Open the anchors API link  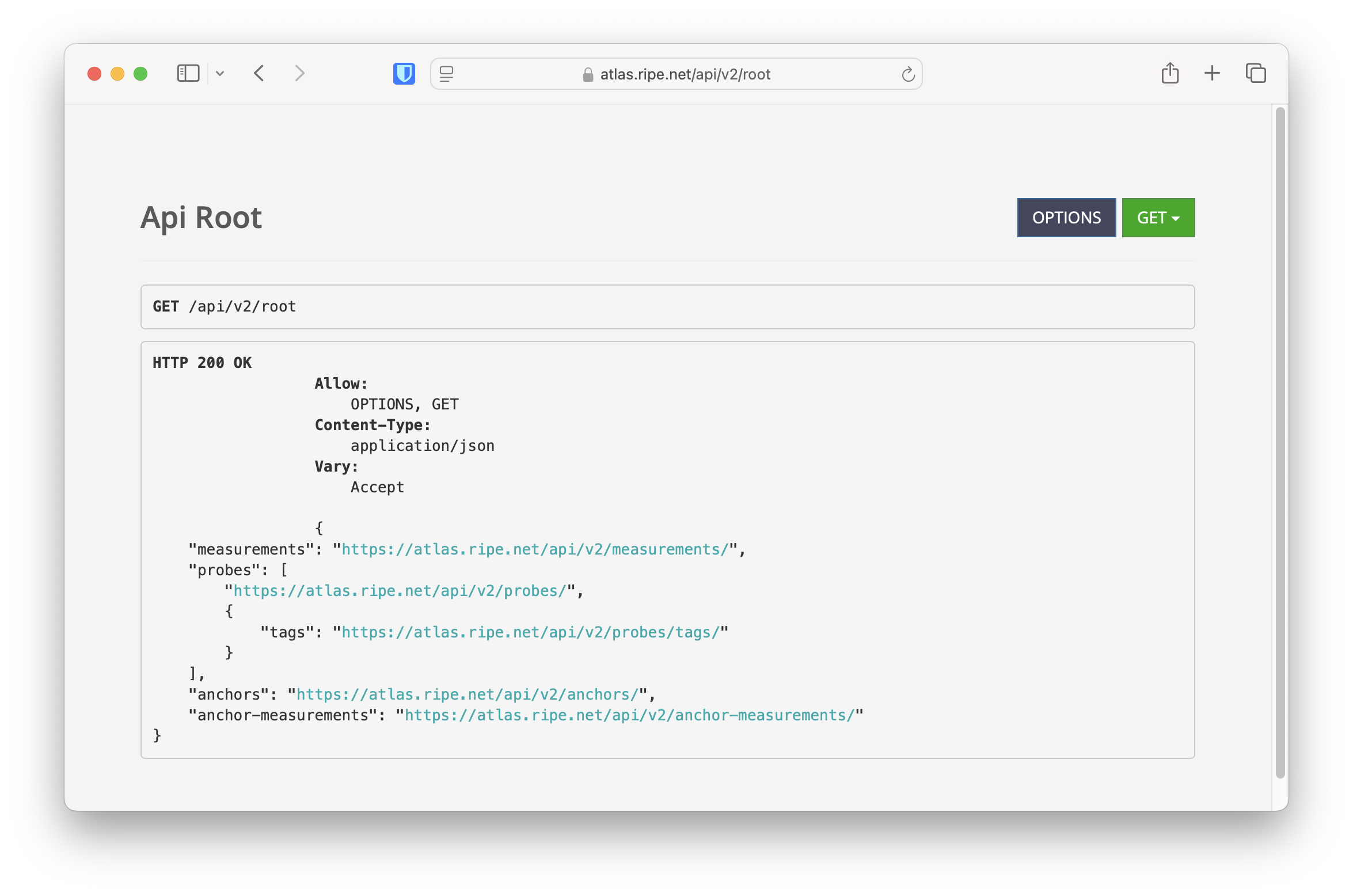pyautogui.click(x=468, y=694)
